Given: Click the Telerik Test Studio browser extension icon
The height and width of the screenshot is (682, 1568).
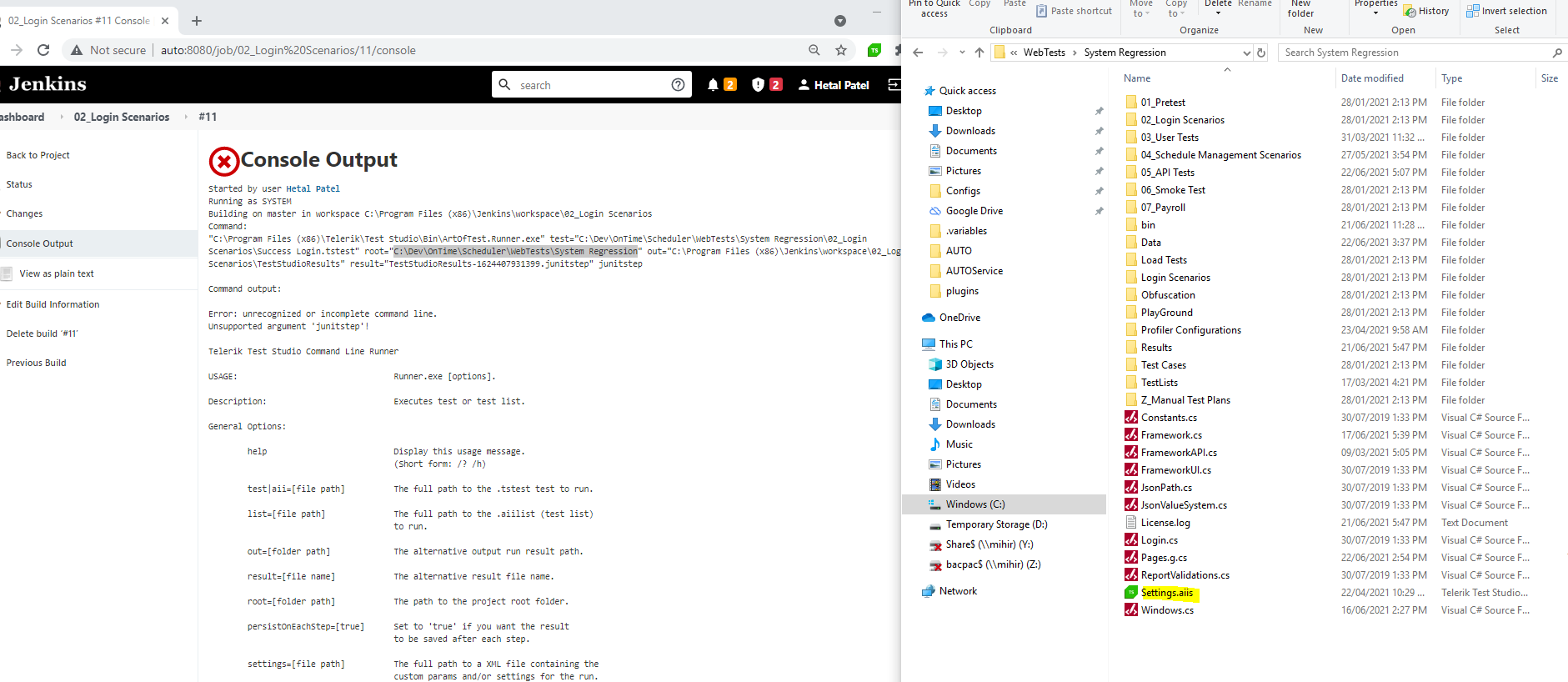Looking at the screenshot, I should (x=874, y=50).
